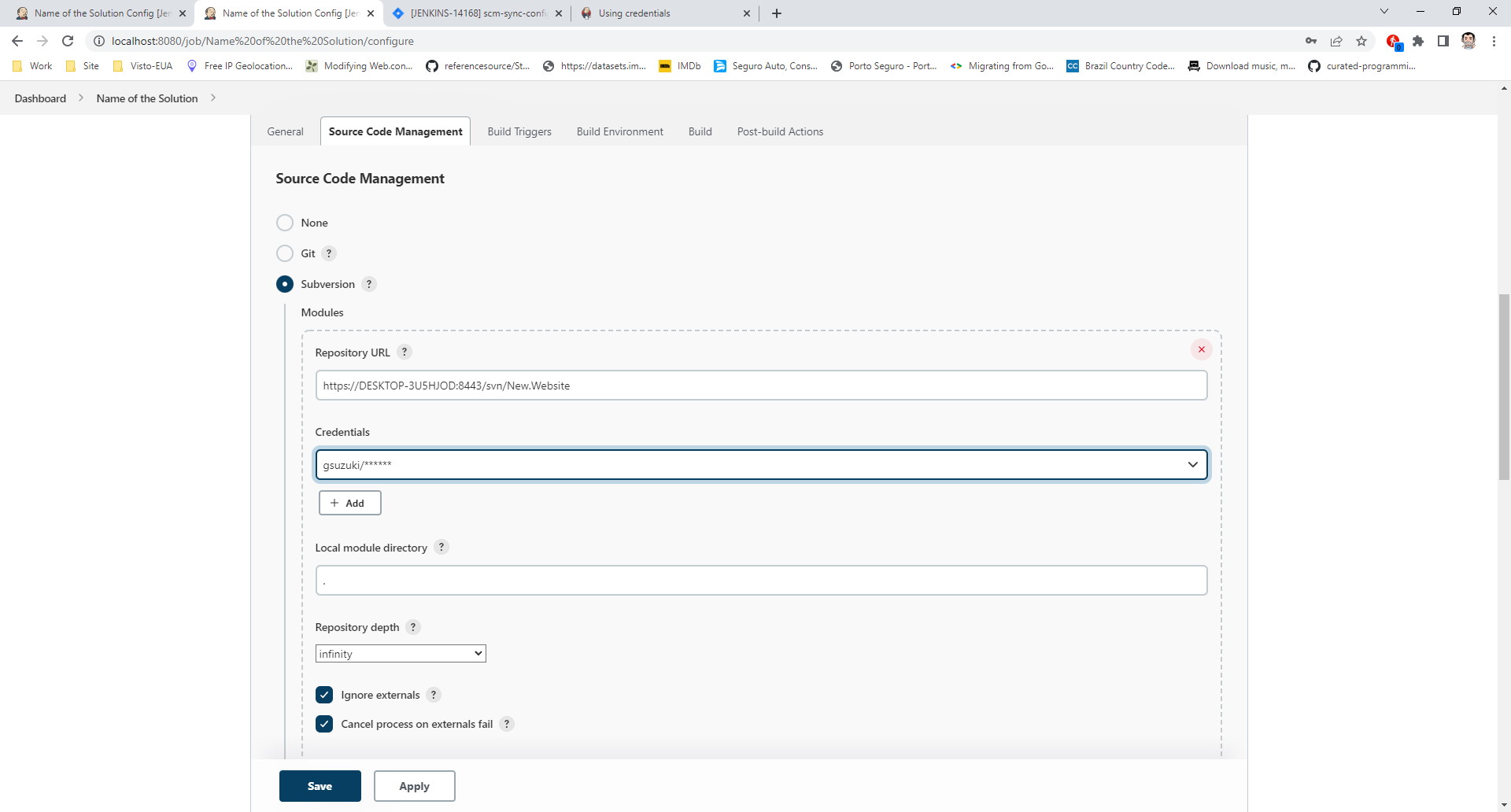Open the Chrome profile avatar

click(1469, 41)
